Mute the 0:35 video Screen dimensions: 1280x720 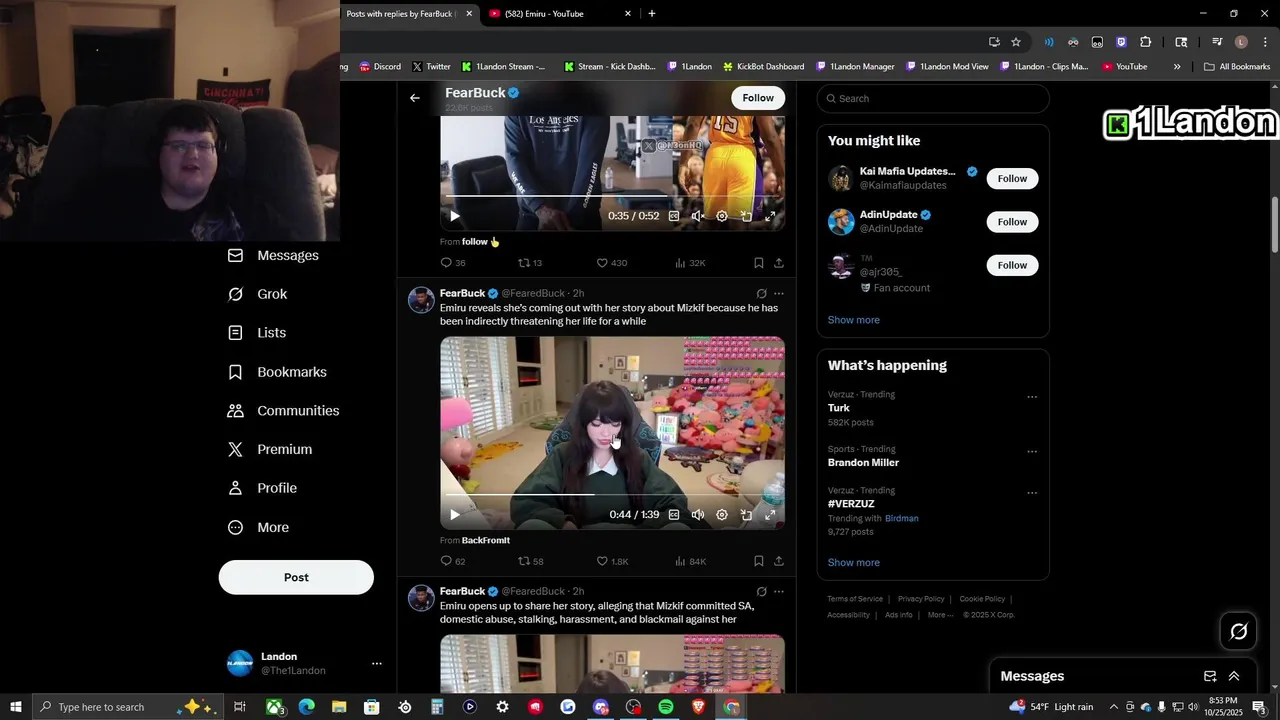[x=698, y=216]
